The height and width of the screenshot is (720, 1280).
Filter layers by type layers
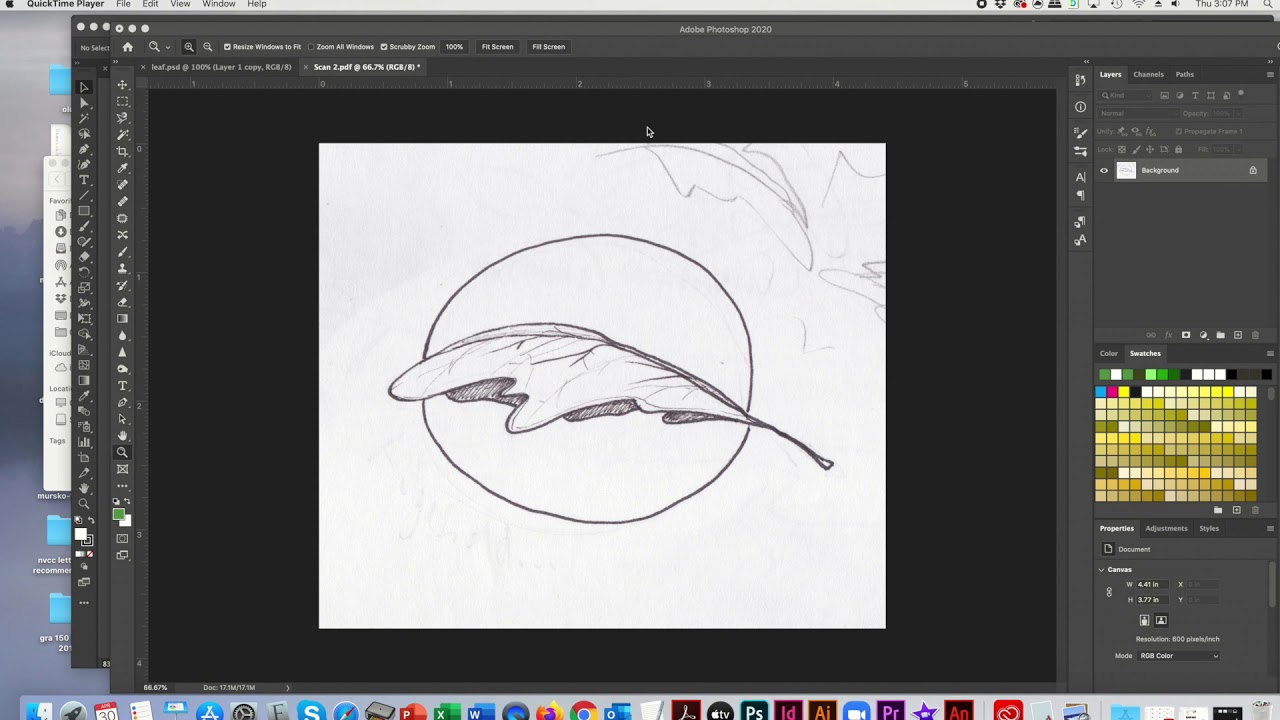pyautogui.click(x=1195, y=95)
